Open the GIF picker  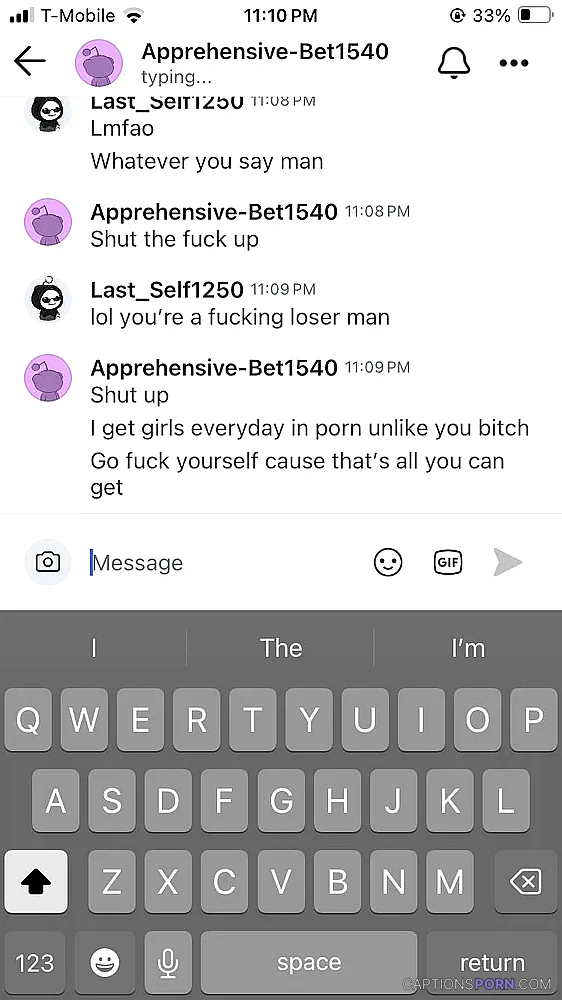[x=448, y=562]
